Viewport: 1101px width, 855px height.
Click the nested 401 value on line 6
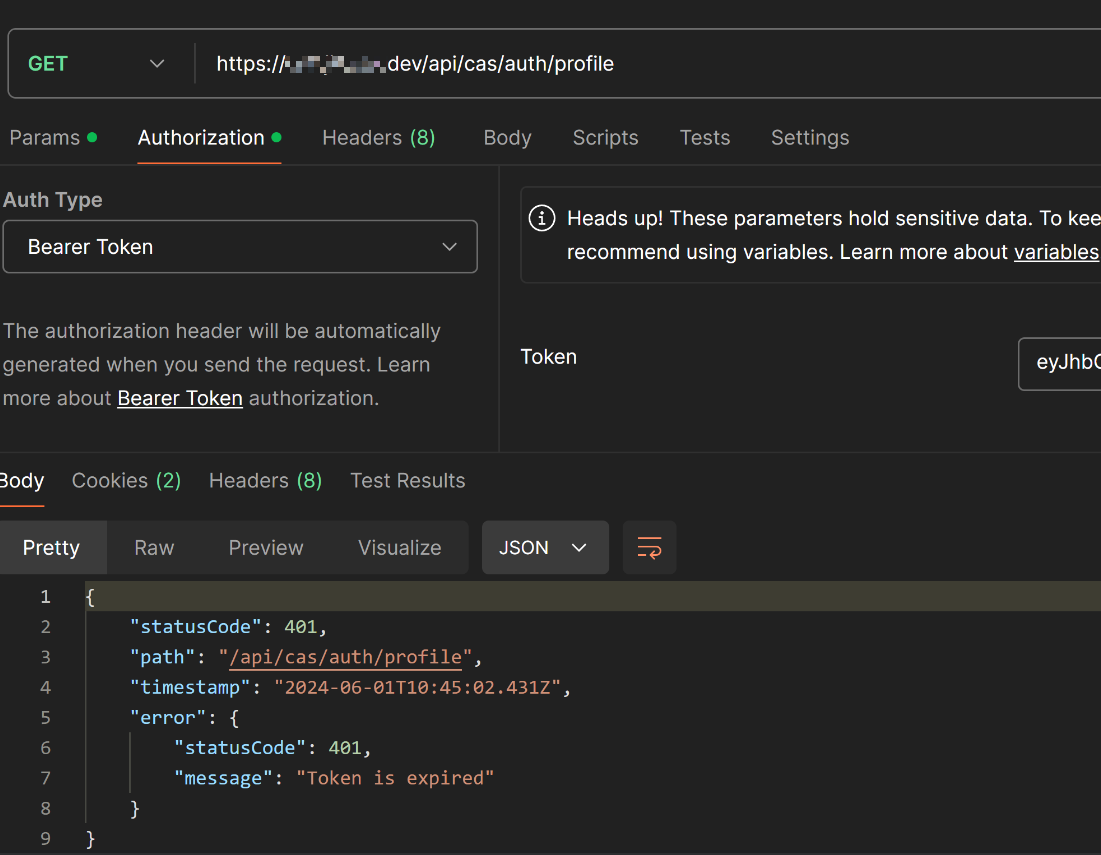(345, 748)
